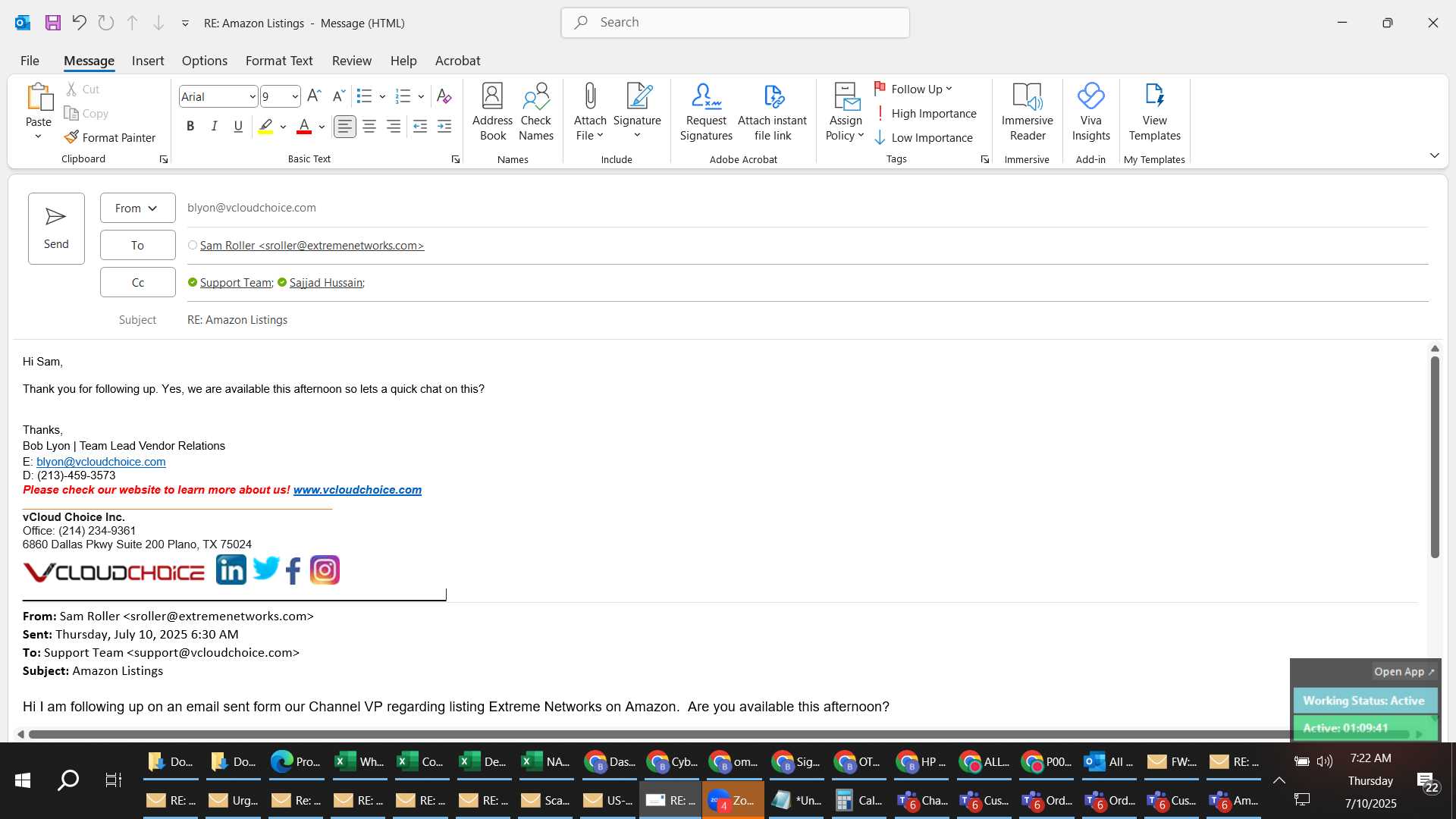Open the Arial font name dropdown
Image resolution: width=1456 pixels, height=819 pixels.
(253, 97)
